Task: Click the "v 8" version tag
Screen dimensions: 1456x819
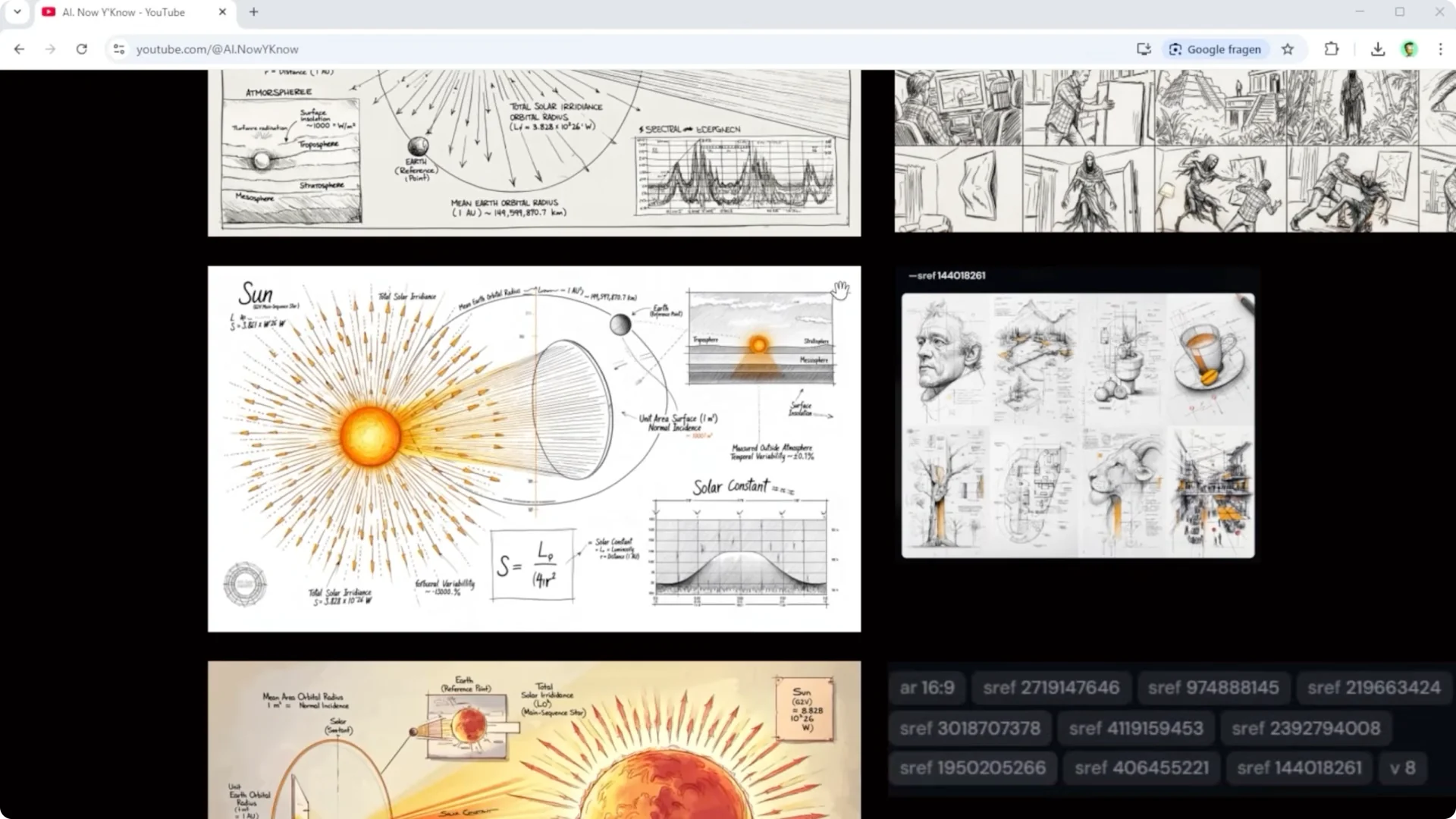Action: [x=1404, y=767]
